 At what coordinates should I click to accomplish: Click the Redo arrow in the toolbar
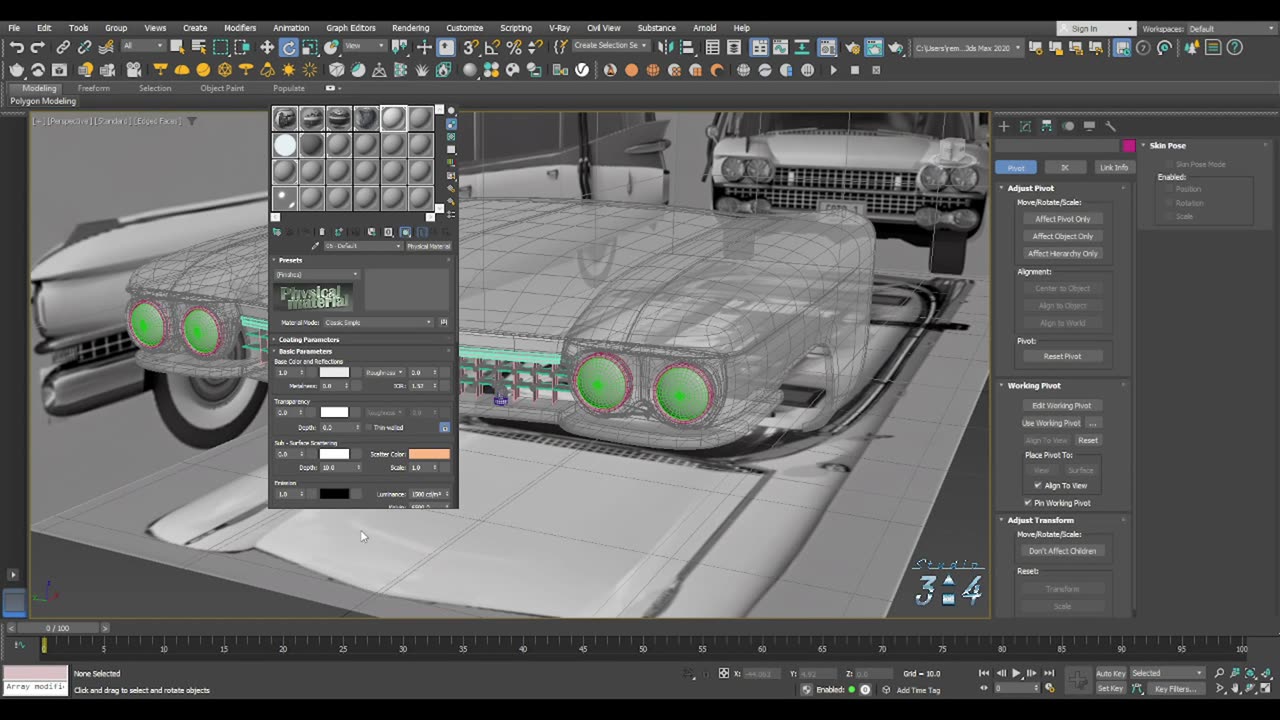(x=37, y=47)
